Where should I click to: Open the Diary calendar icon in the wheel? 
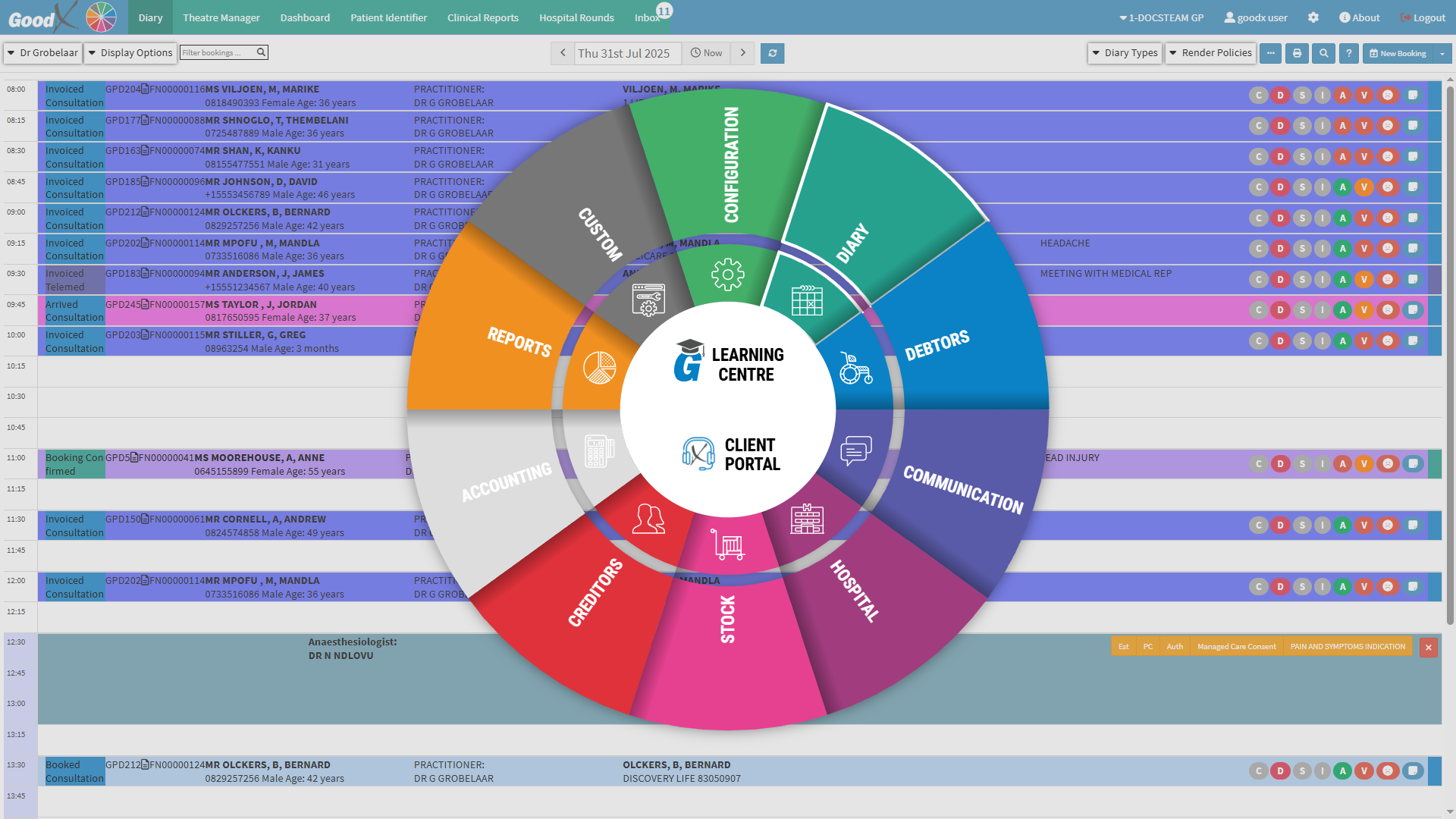point(807,300)
